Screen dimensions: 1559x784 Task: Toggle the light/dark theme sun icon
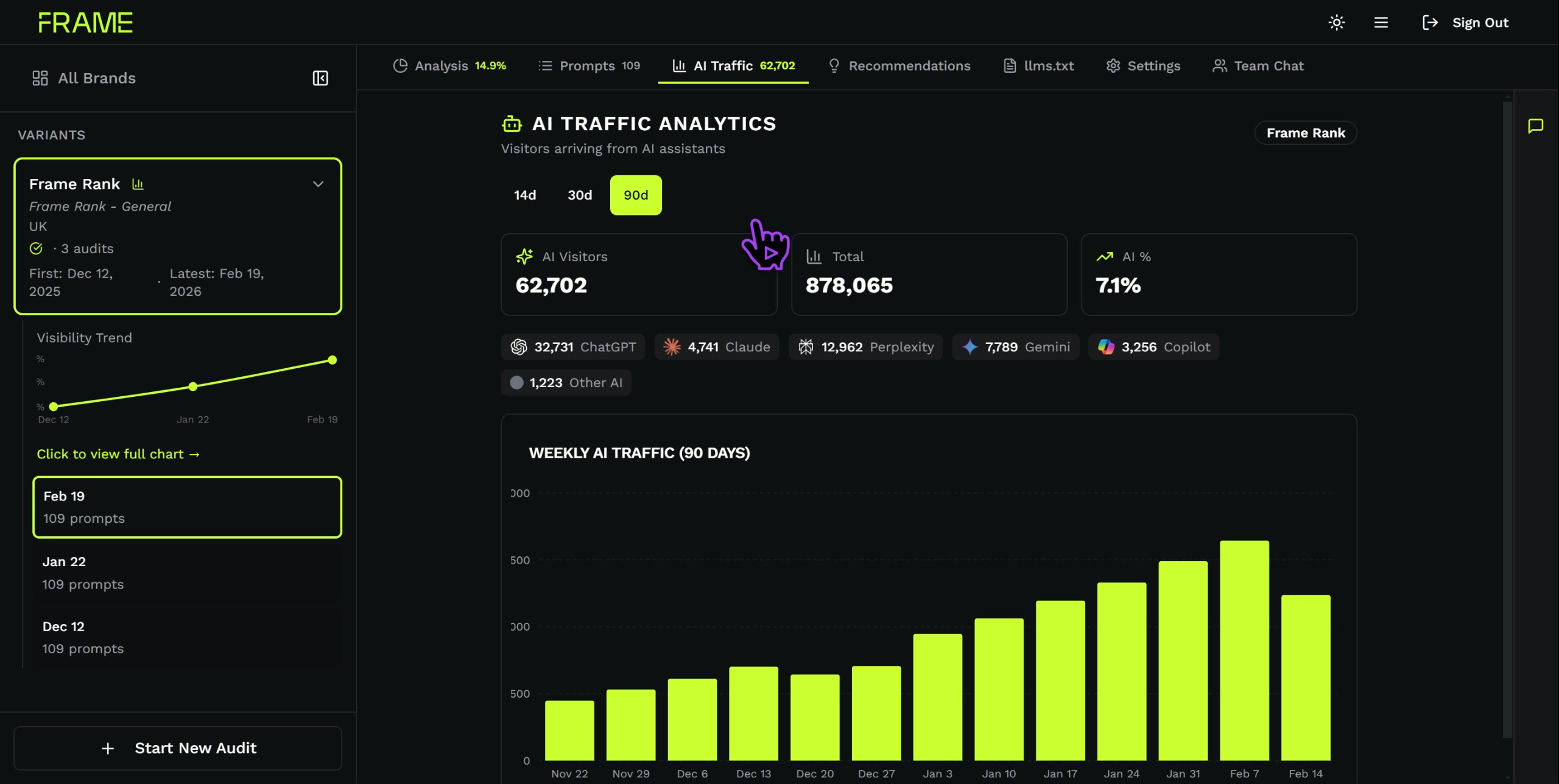click(x=1336, y=23)
